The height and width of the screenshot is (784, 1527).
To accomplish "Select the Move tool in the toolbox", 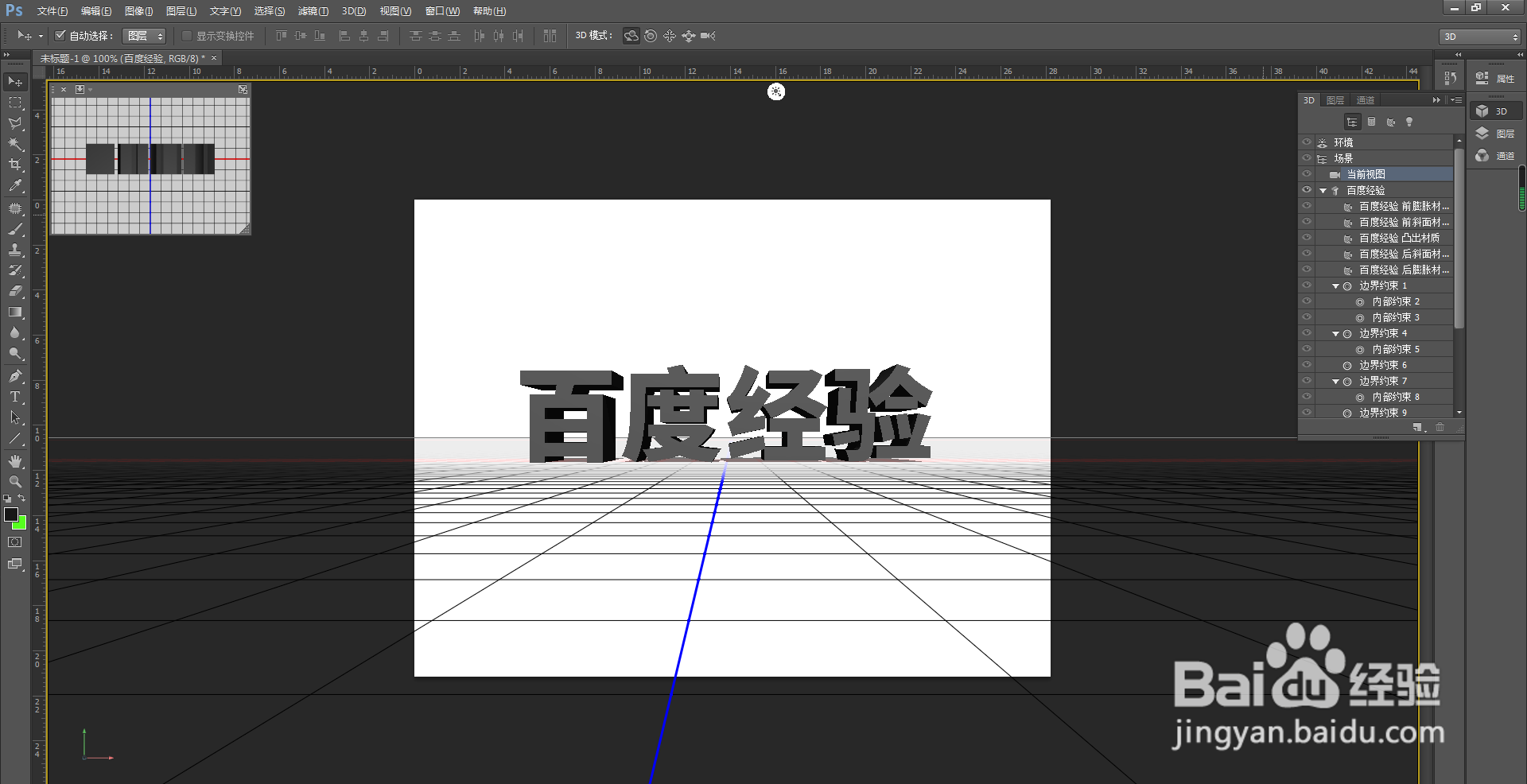I will [x=15, y=82].
